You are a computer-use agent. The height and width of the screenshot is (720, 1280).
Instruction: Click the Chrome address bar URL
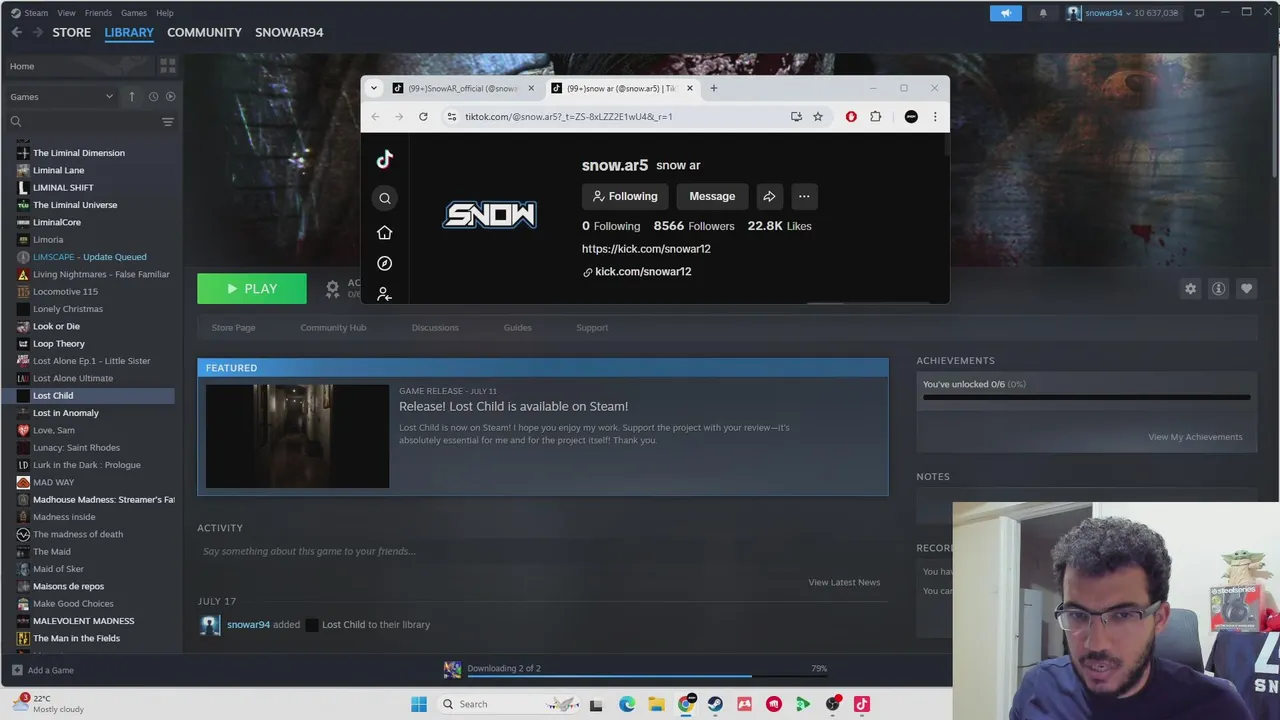pyautogui.click(x=568, y=117)
